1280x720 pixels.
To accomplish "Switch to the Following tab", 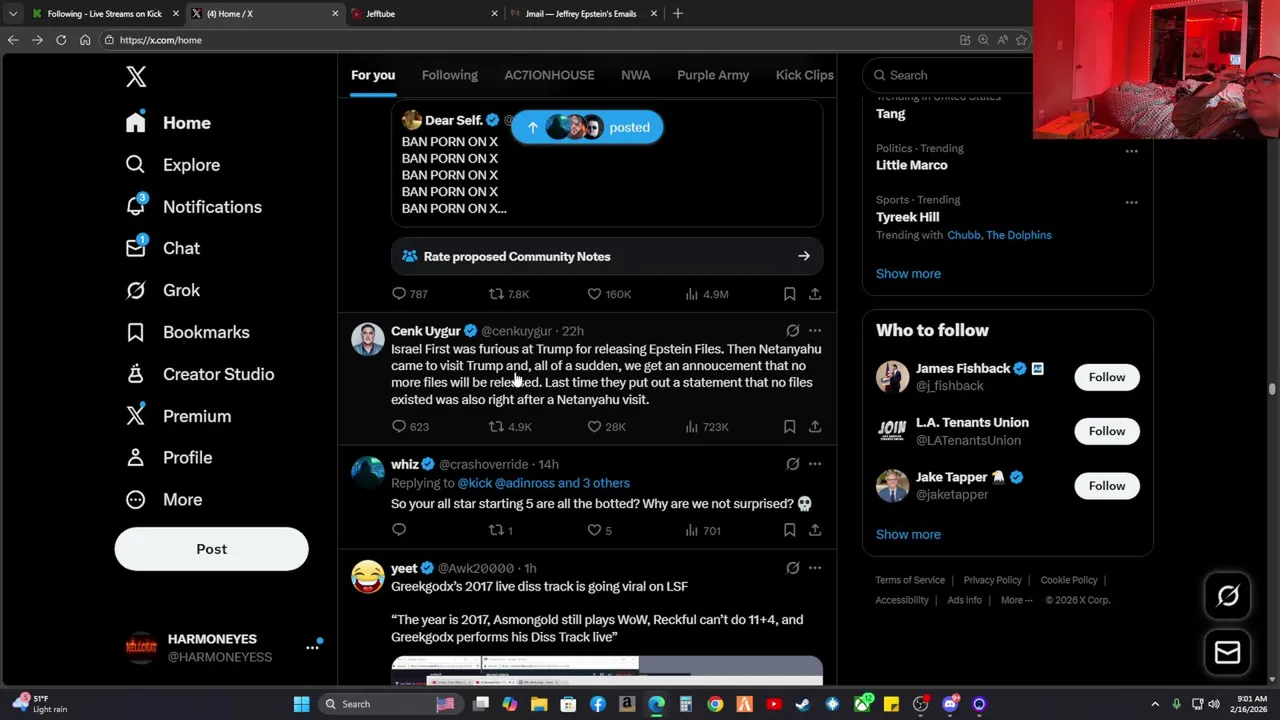I will tap(449, 75).
